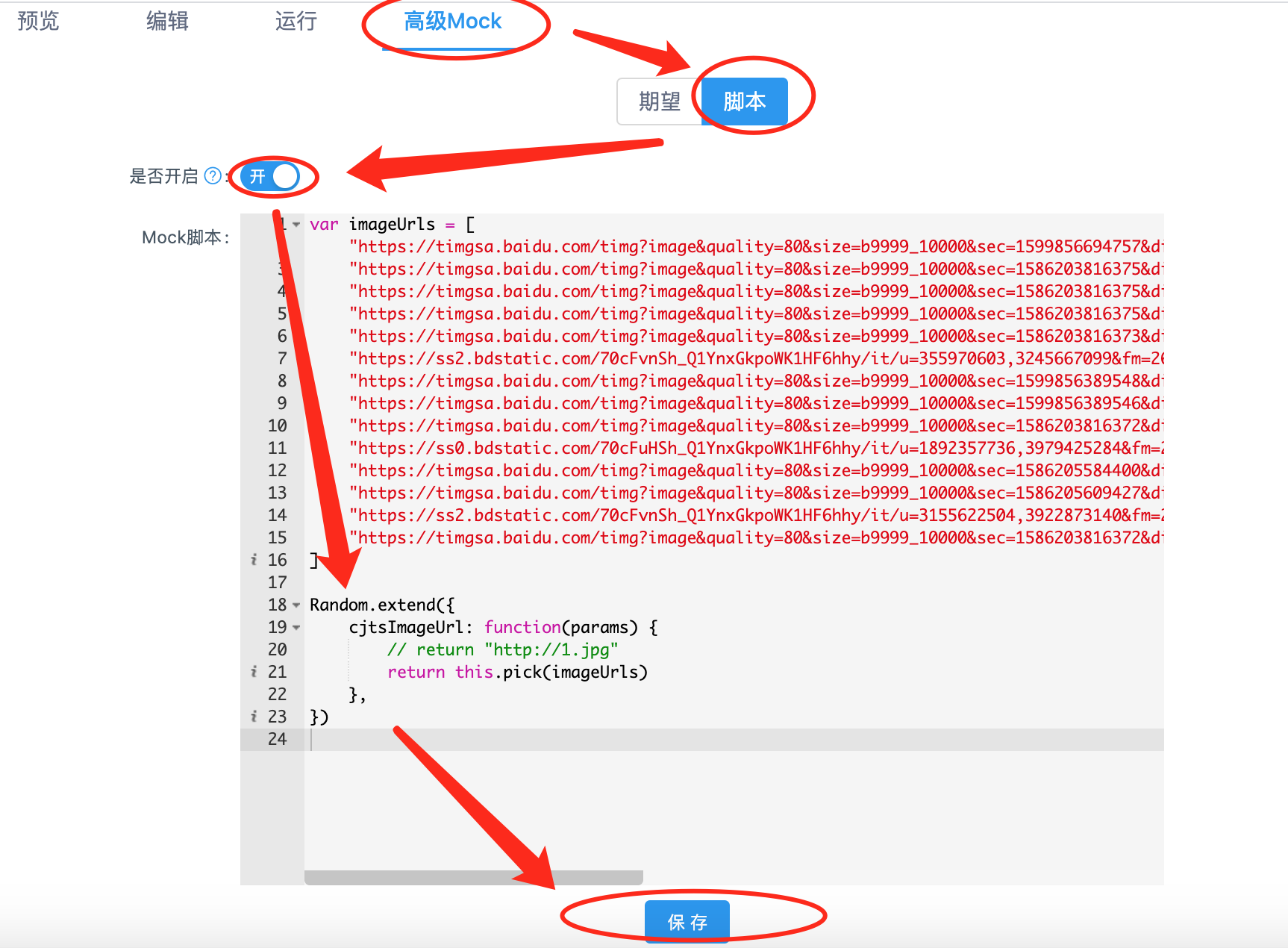Click the closing '})' on line 23
Viewport: 1288px width, 948px height.
coord(319,717)
